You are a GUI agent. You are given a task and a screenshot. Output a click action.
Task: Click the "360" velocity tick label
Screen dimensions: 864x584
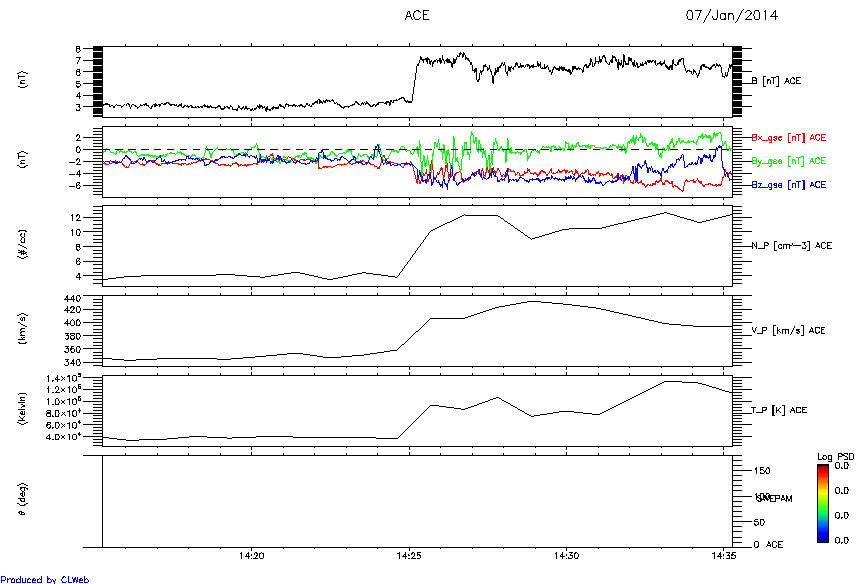[73, 349]
